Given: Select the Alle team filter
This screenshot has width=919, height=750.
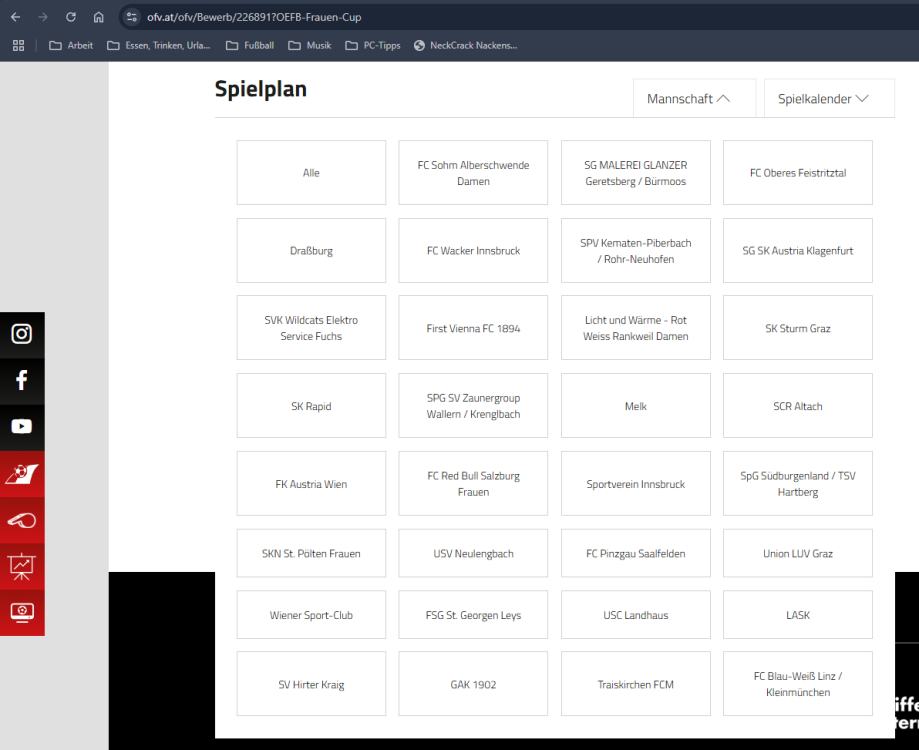Looking at the screenshot, I should 311,173.
